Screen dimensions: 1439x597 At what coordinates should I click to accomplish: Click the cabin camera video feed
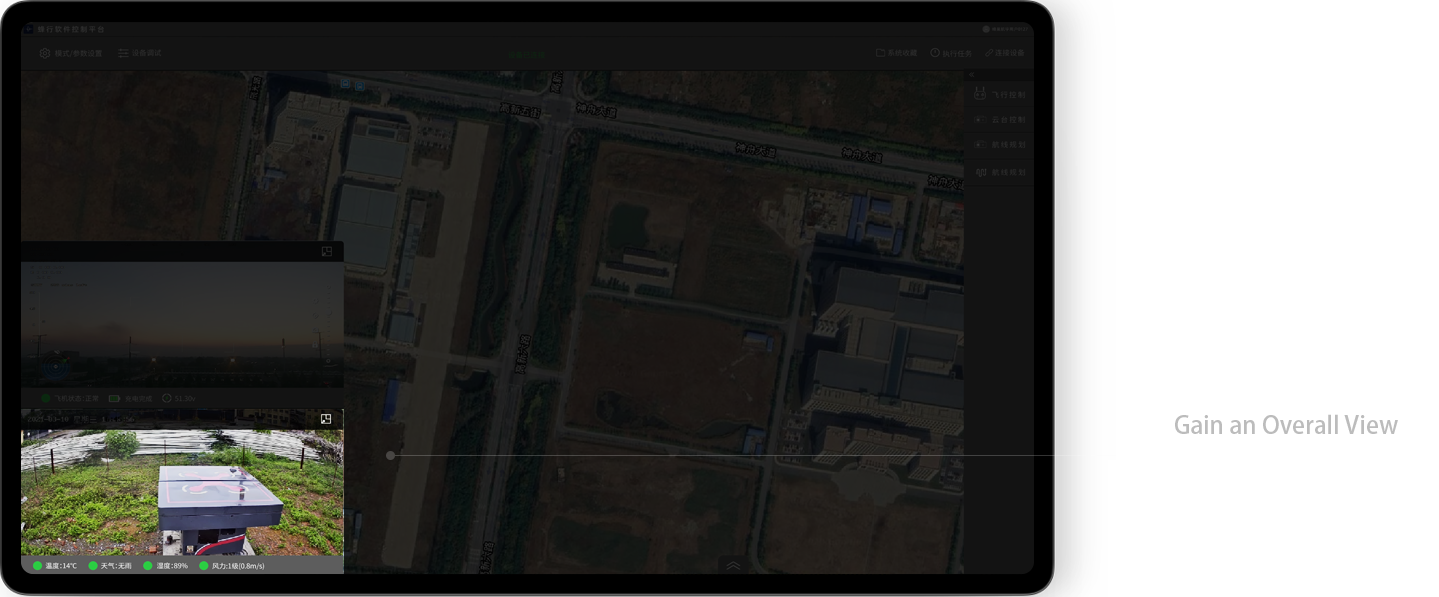(x=182, y=492)
